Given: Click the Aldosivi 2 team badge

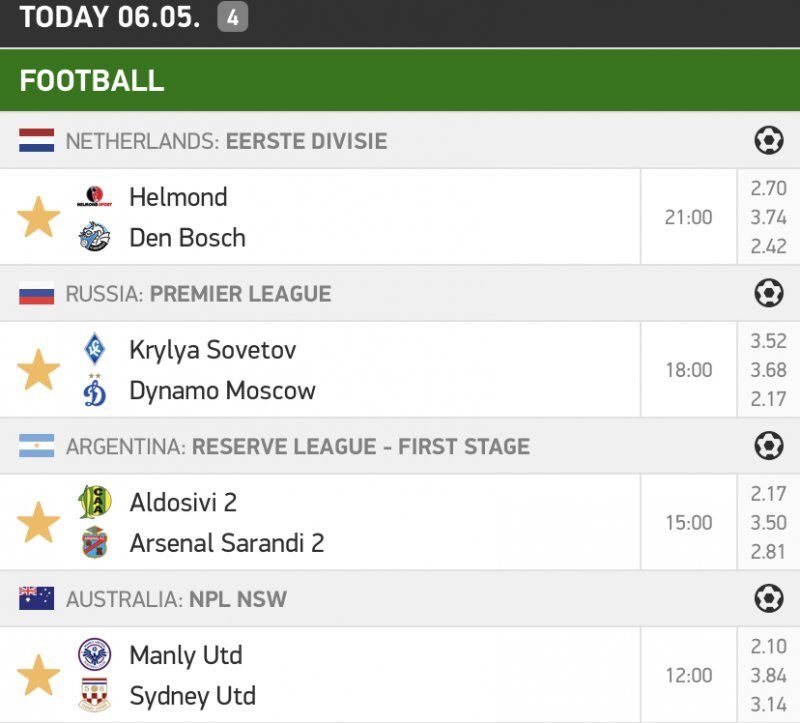Looking at the screenshot, I should [x=94, y=502].
